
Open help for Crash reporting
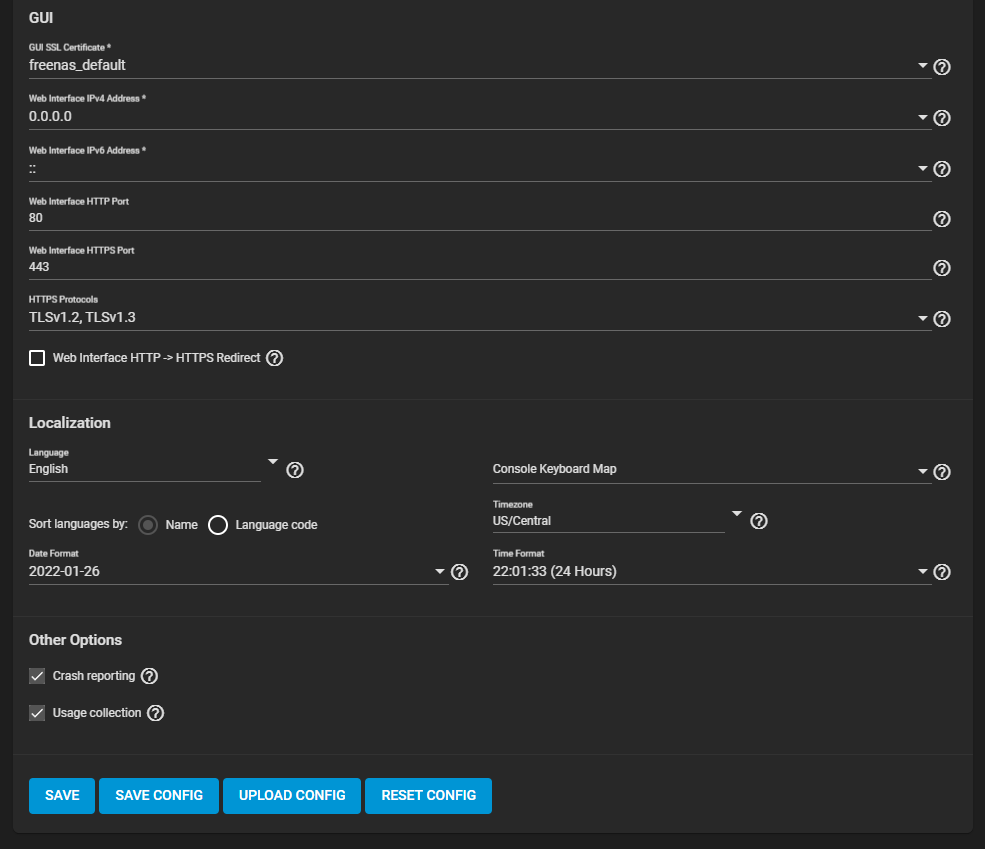[149, 676]
